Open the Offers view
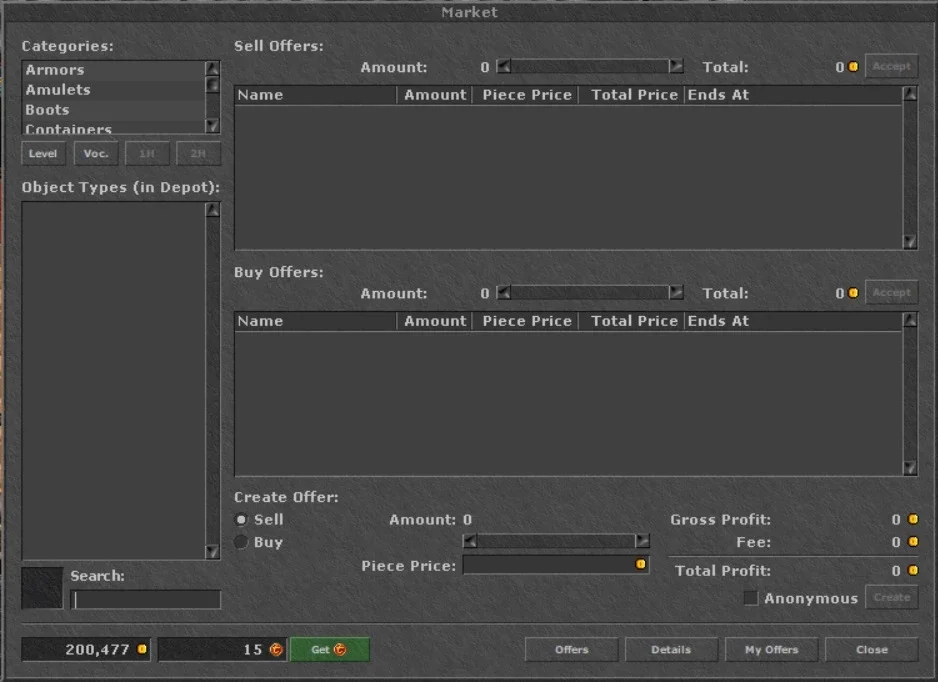938x682 pixels. pyautogui.click(x=571, y=650)
